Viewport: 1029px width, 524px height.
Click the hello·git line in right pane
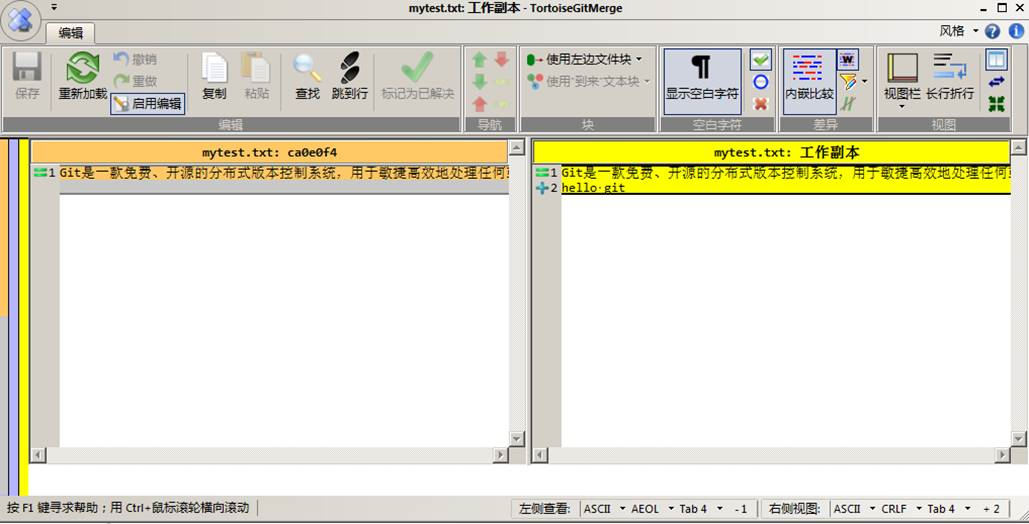[x=593, y=188]
